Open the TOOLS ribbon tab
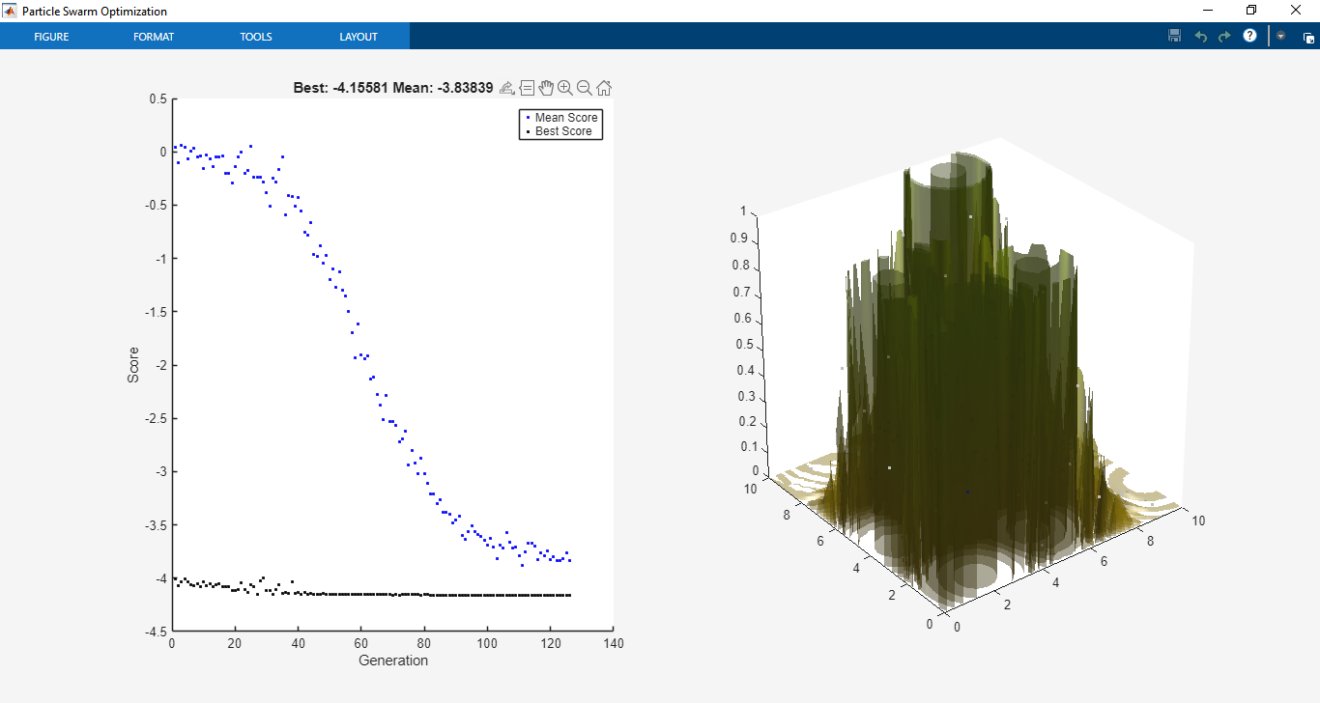Image resolution: width=1320 pixels, height=703 pixels. click(x=256, y=36)
